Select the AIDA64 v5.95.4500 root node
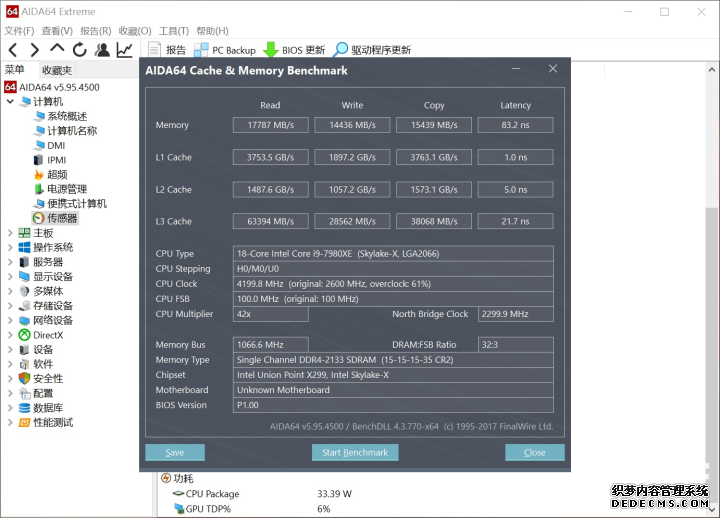Screen dimensions: 720x518 (52, 87)
